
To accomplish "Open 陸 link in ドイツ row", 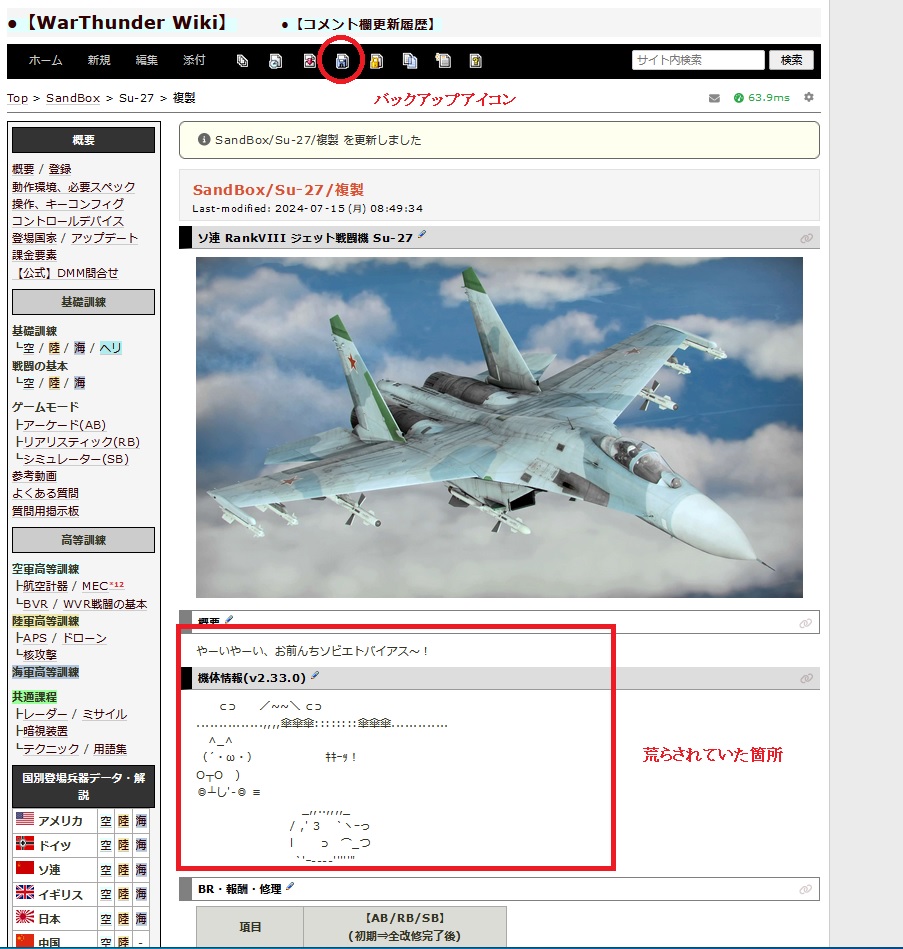I will coord(123,845).
